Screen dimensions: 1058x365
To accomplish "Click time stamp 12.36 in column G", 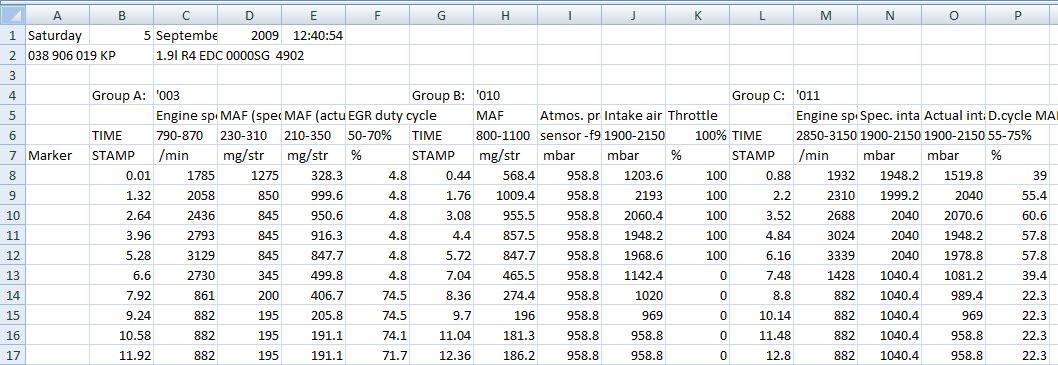I will tap(441, 356).
